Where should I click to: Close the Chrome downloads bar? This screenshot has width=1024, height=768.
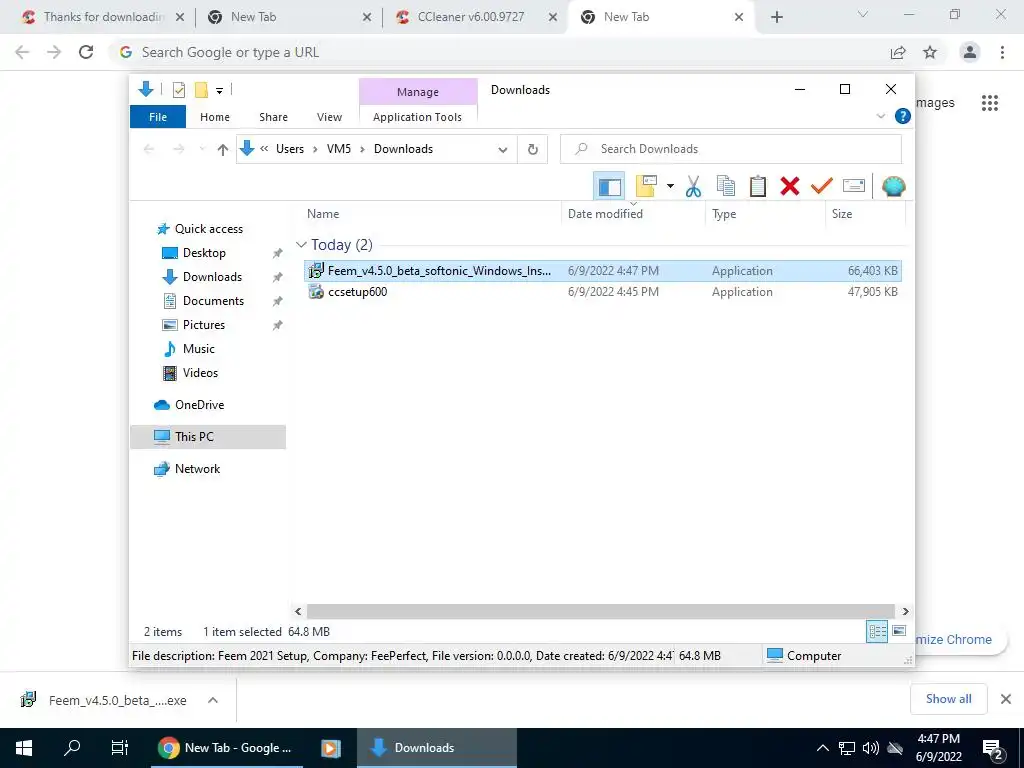(x=1006, y=699)
